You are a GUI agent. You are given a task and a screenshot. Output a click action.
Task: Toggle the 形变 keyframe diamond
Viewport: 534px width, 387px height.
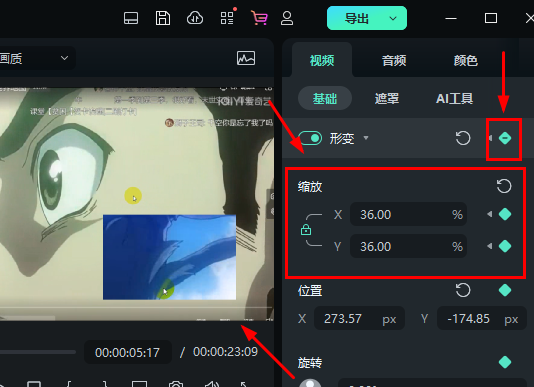tap(505, 138)
